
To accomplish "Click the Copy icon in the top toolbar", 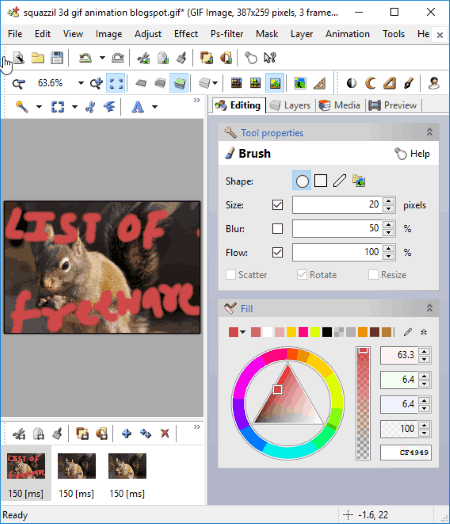I will coord(163,58).
